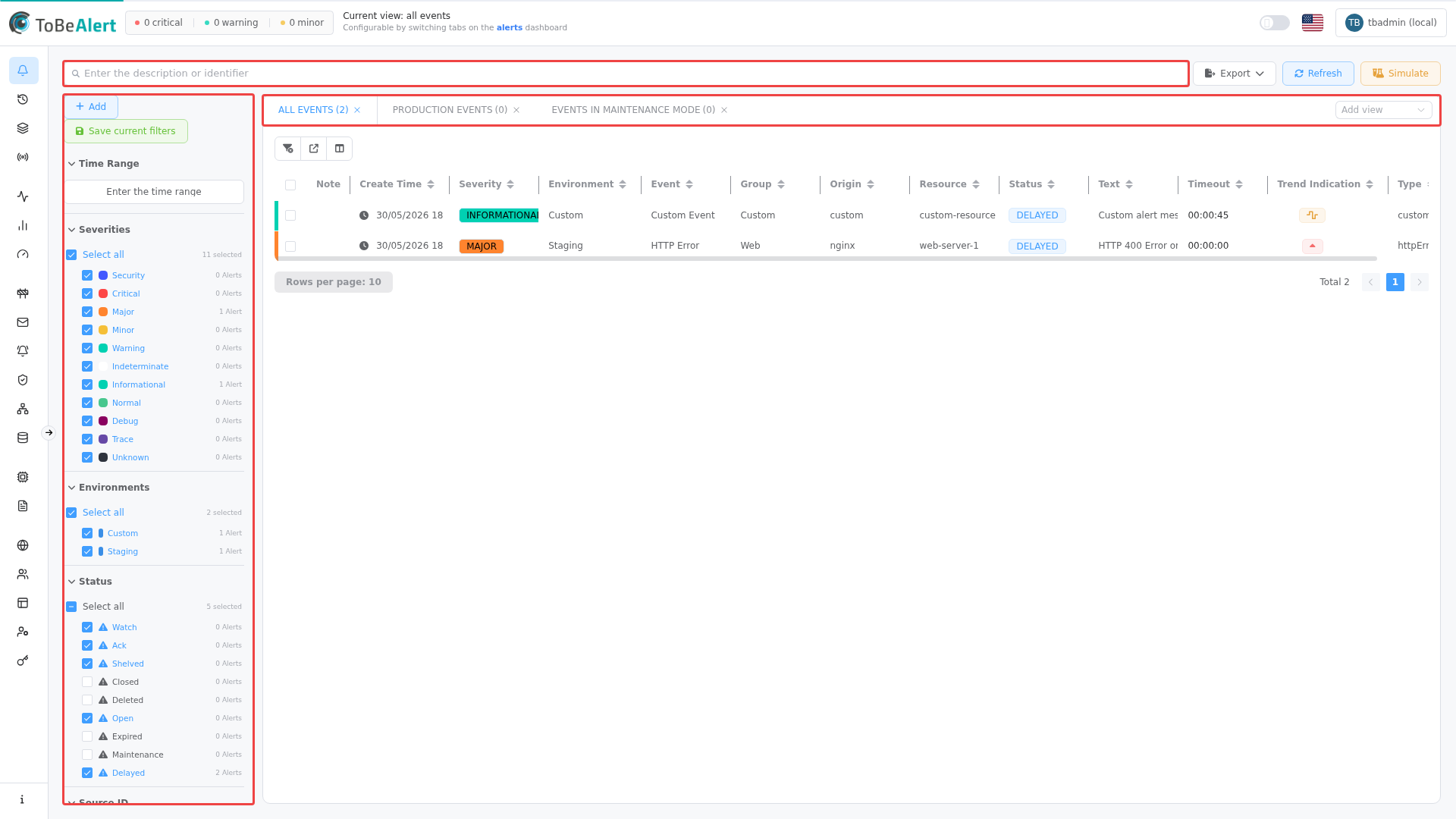Screen dimensions: 1456x819
Task: Click the clear filters funnel icon
Action: (288, 149)
